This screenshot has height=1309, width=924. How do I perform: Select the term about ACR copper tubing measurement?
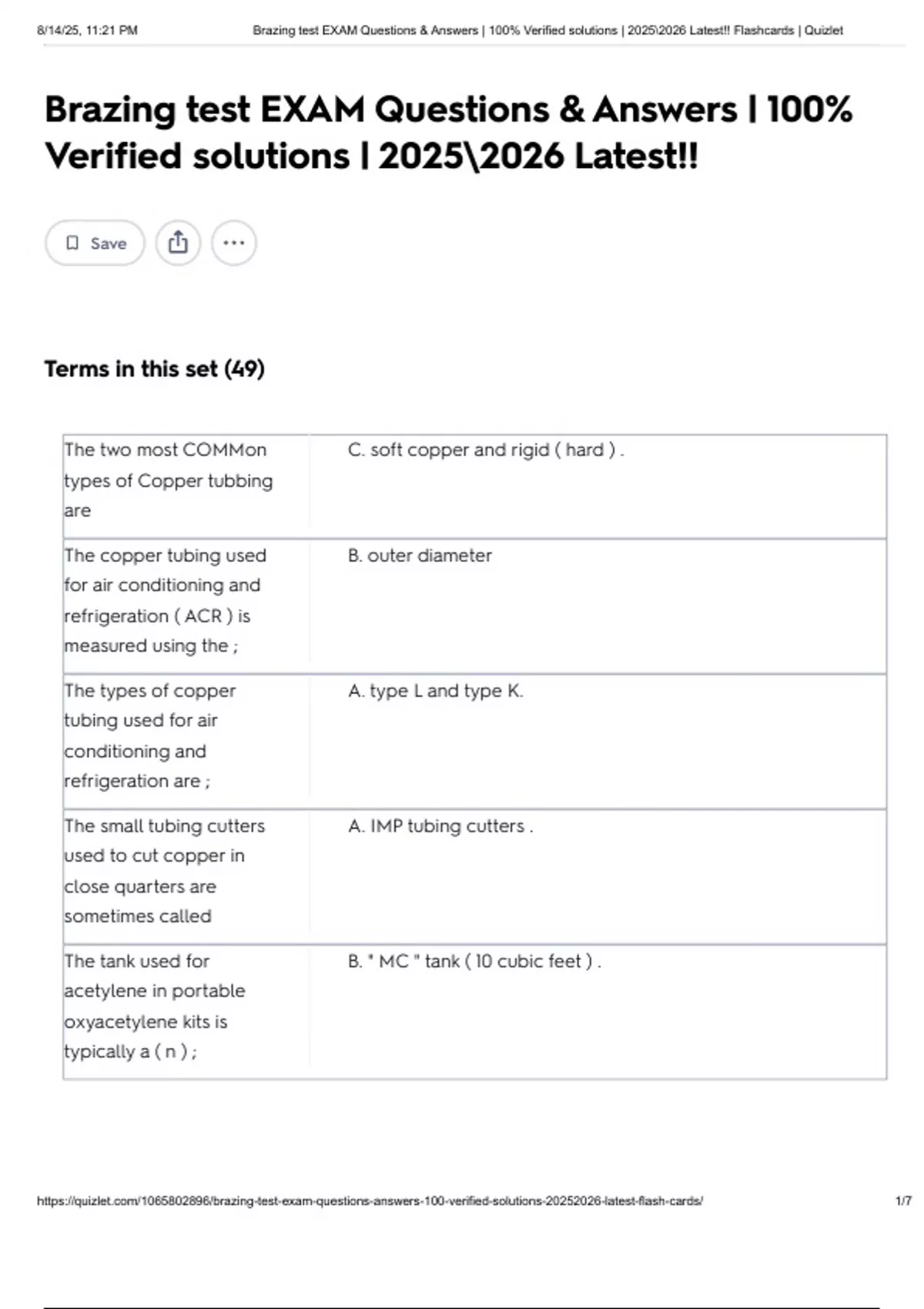click(x=166, y=601)
